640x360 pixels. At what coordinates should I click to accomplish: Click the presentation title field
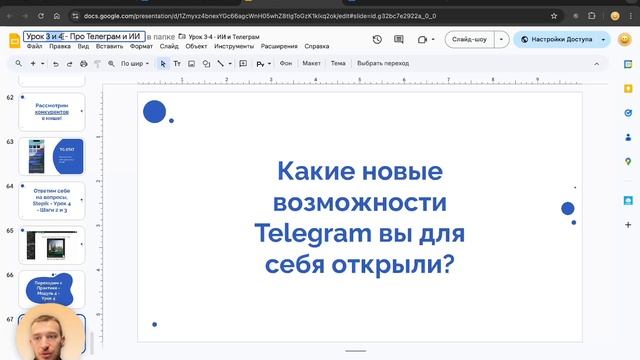pos(84,36)
